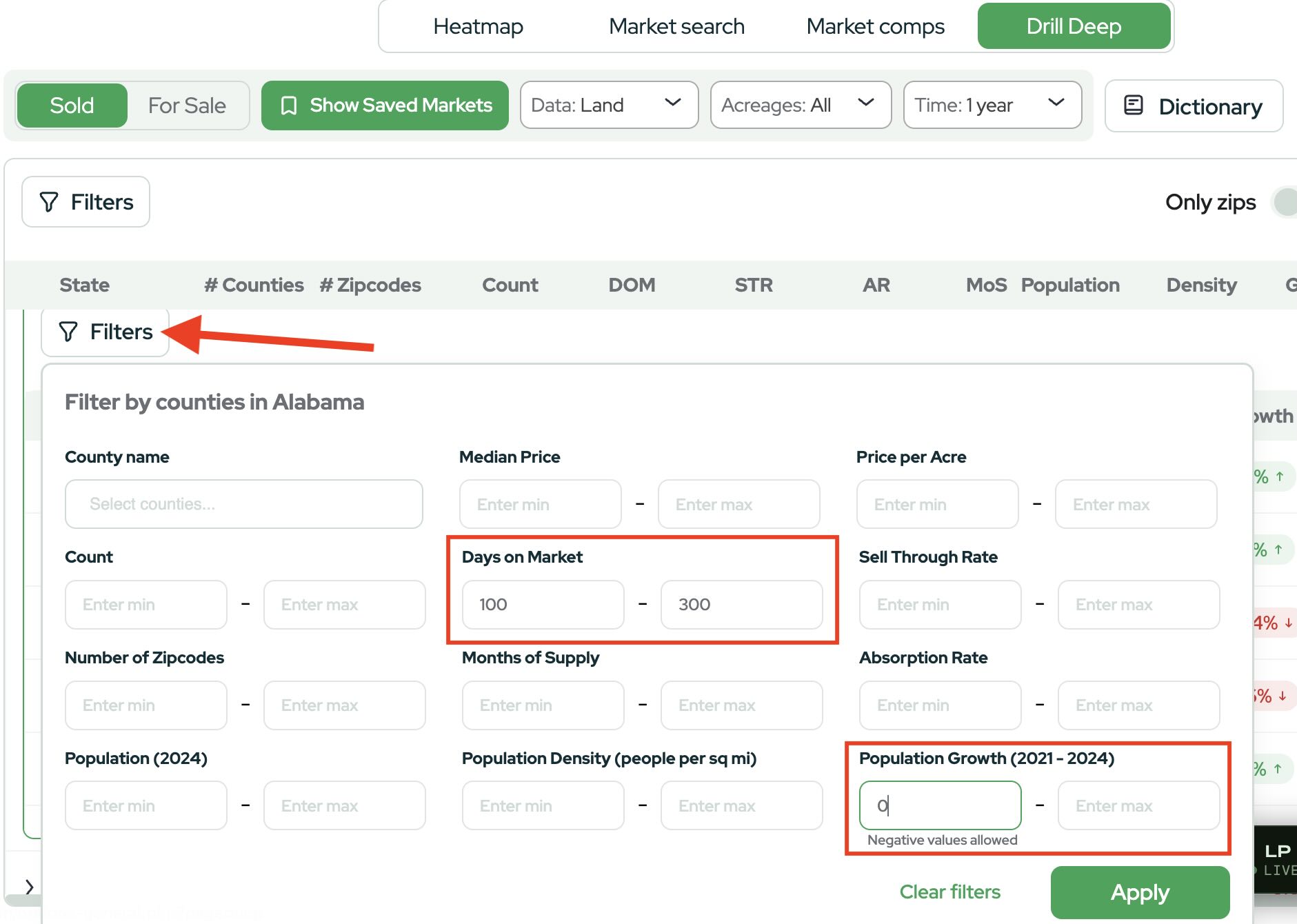Open the Market comps tab
The image size is (1297, 924).
click(875, 26)
